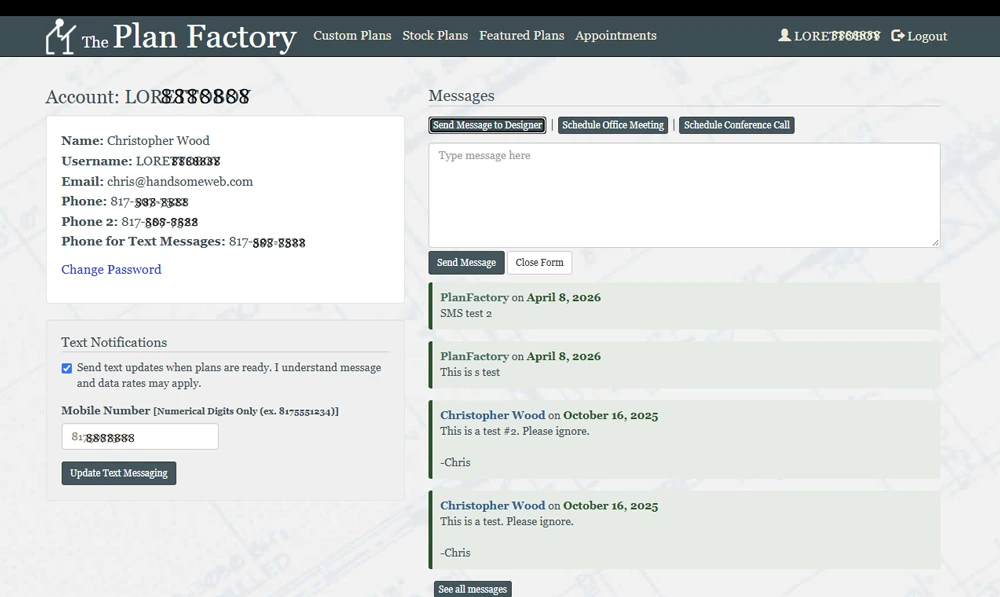
Task: Open Stock Plans menu item
Action: pos(435,36)
